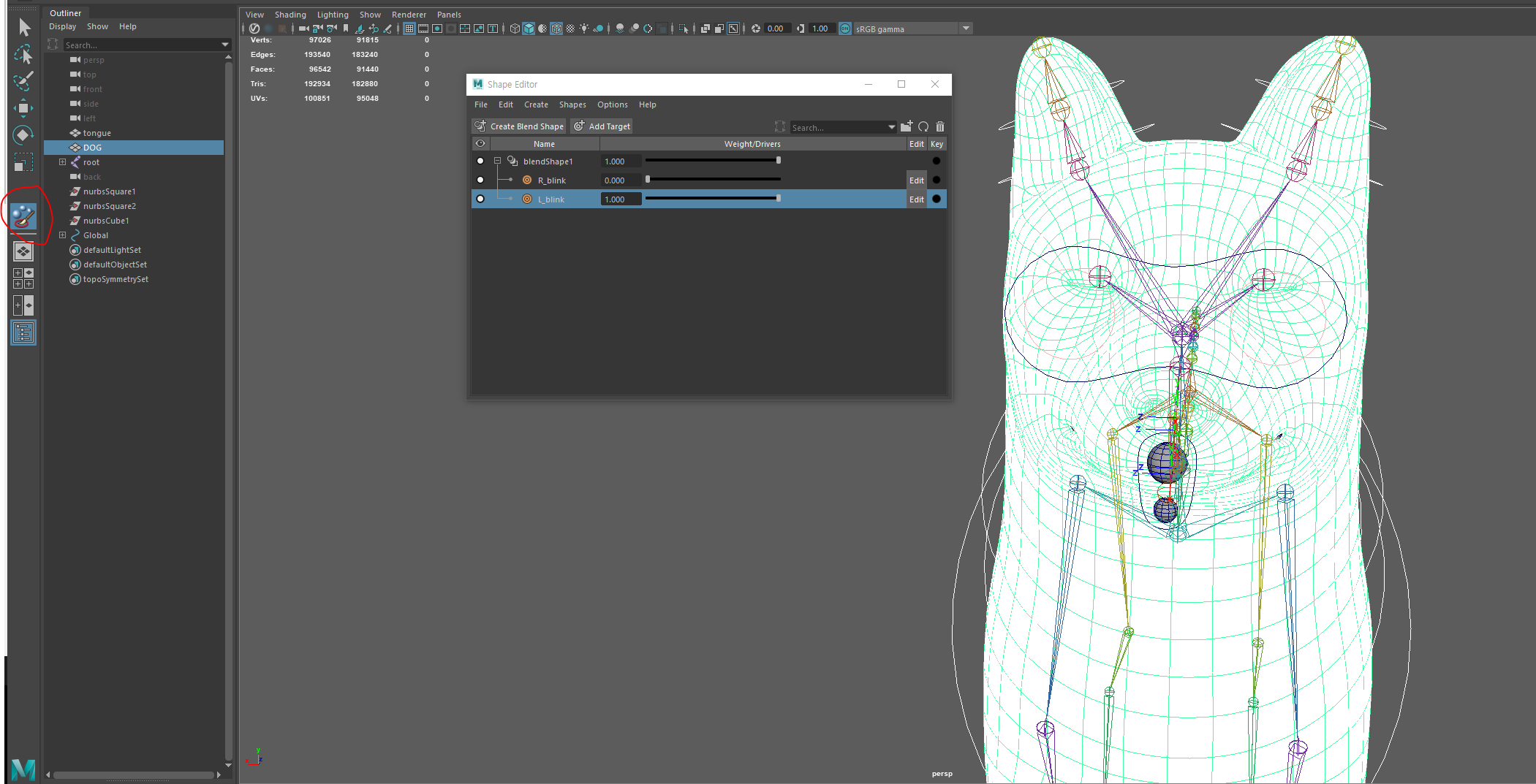Open the viewport Shading menu
1536x784 pixels.
[x=290, y=15]
